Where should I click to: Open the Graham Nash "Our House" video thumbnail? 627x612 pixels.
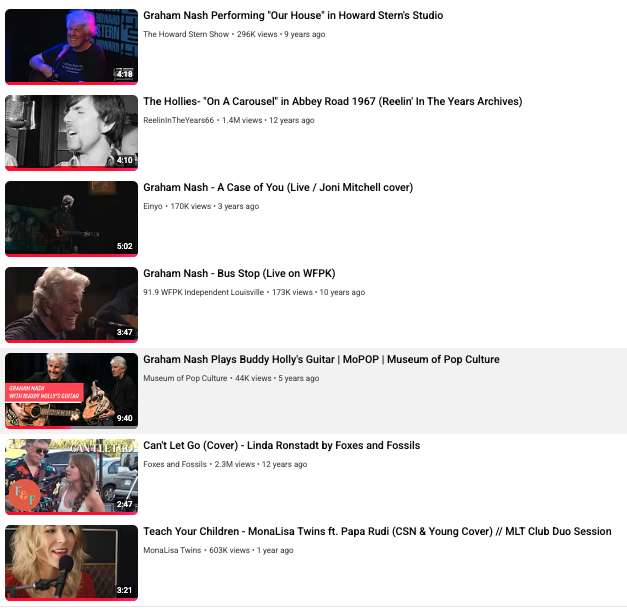pos(71,47)
